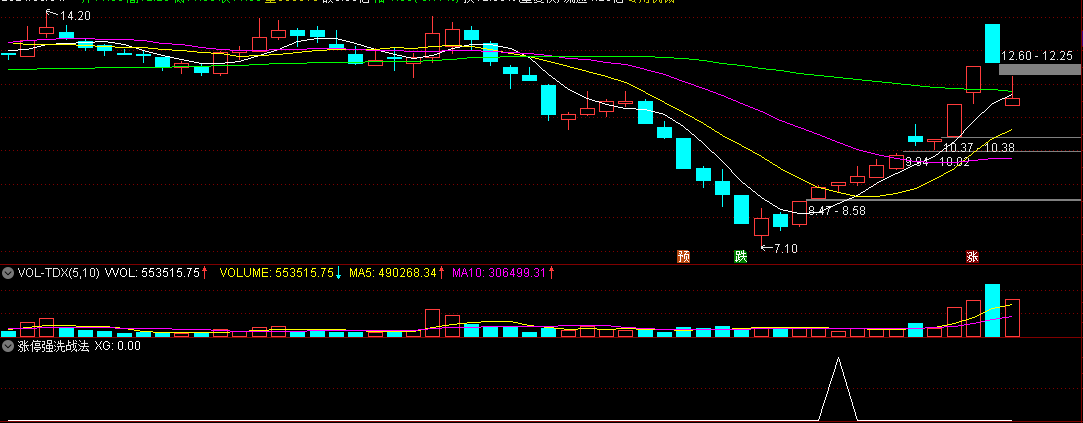Click the 10.38 price annotation
This screenshot has height=423, width=1083.
(999, 147)
